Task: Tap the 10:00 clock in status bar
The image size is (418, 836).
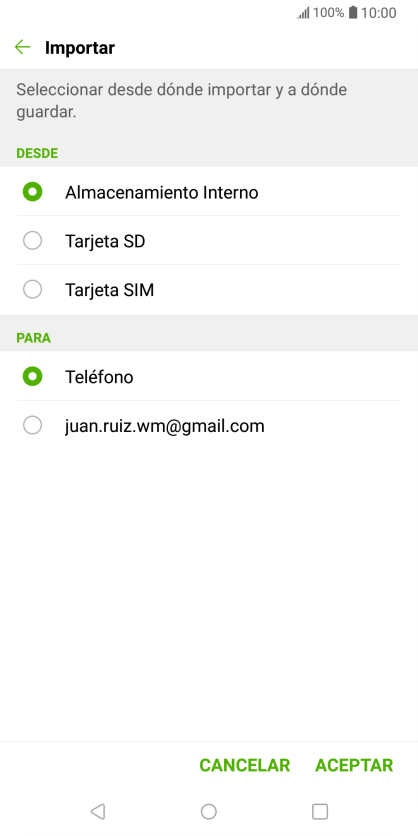Action: (379, 13)
